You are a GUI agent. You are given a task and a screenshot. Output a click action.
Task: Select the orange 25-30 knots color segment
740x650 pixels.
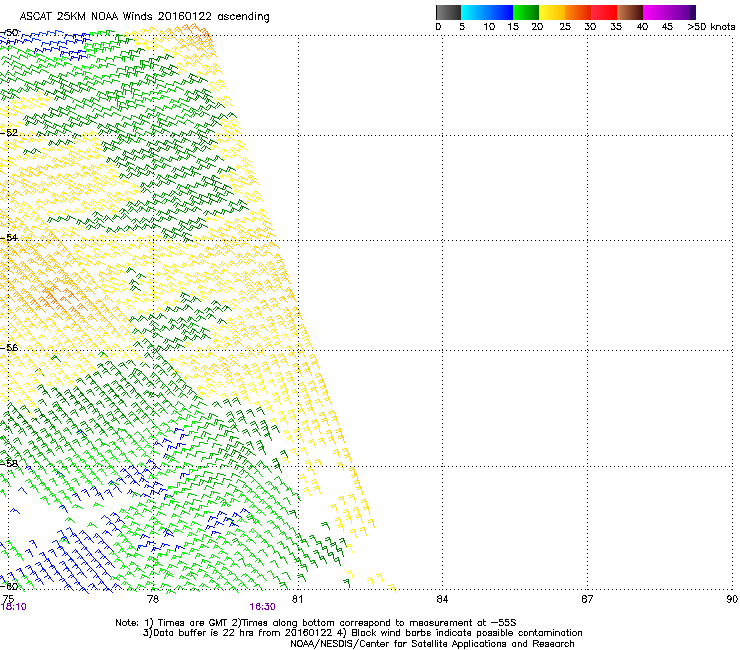tap(578, 12)
